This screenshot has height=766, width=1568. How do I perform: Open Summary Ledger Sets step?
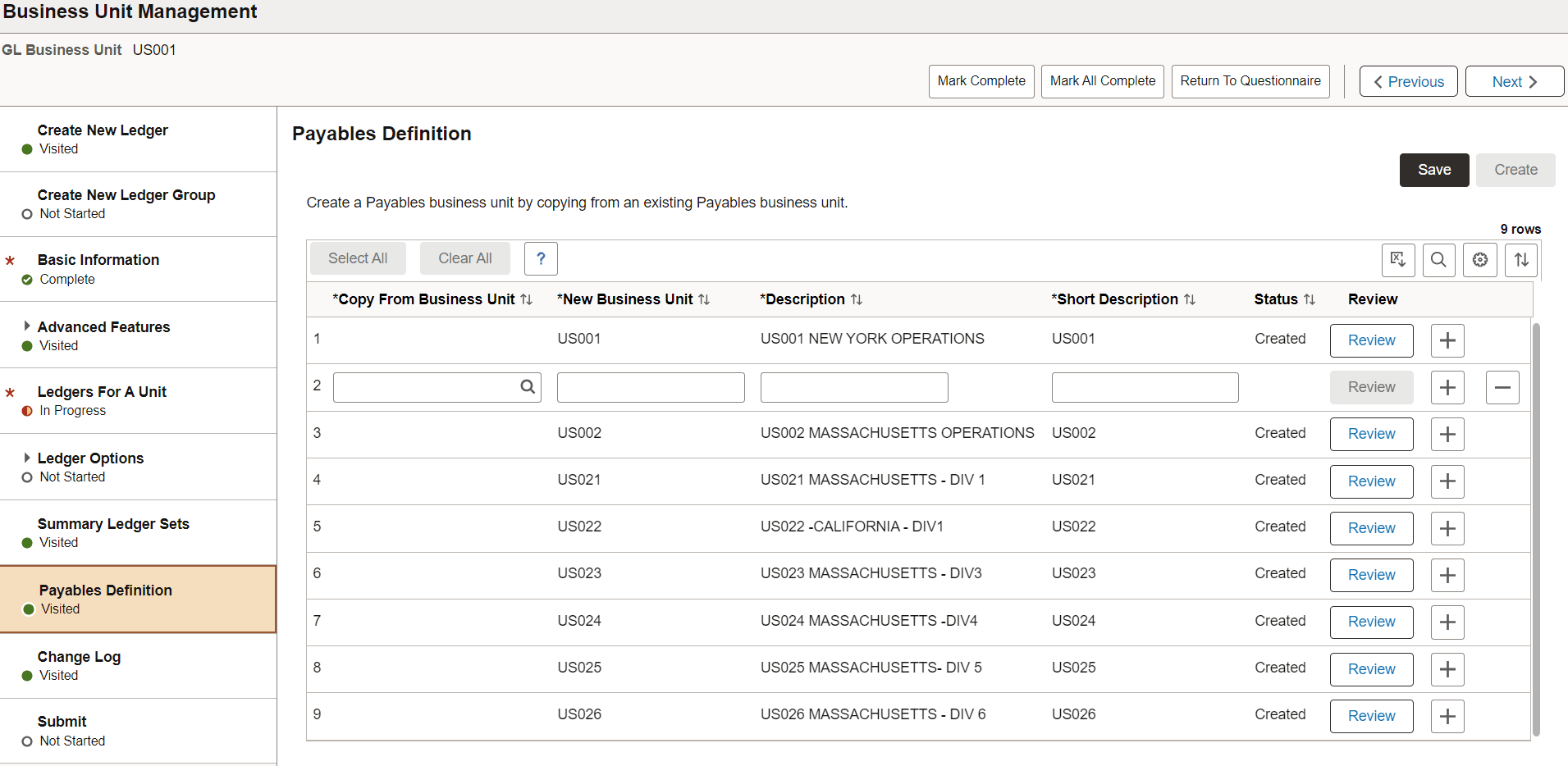(x=113, y=524)
